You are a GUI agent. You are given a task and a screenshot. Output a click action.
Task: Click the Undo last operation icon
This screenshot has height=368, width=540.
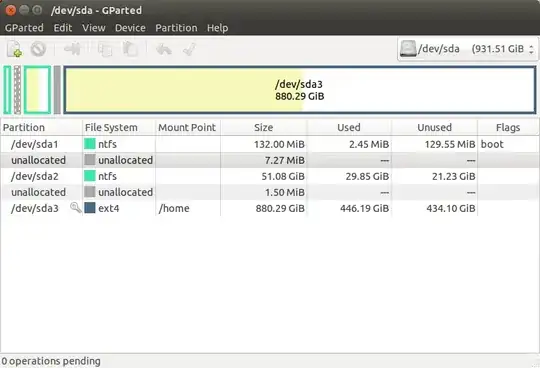click(164, 49)
